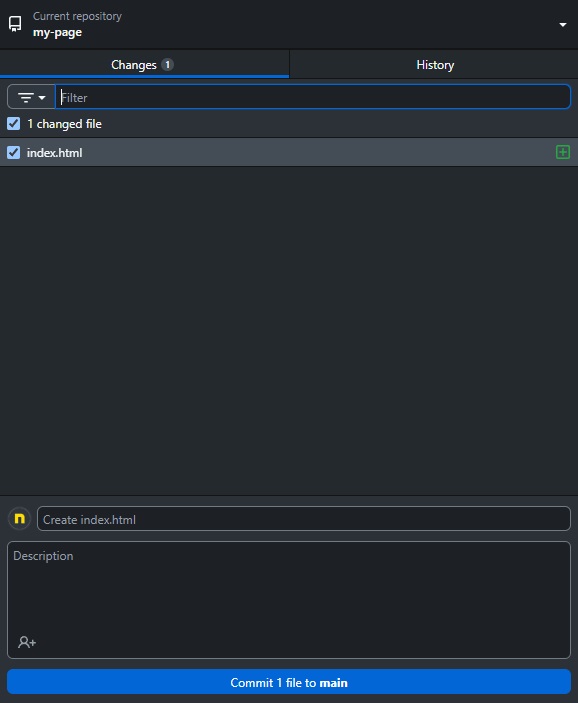Toggle the 1 changed file checkbox
Image resolution: width=578 pixels, height=703 pixels.
click(13, 124)
